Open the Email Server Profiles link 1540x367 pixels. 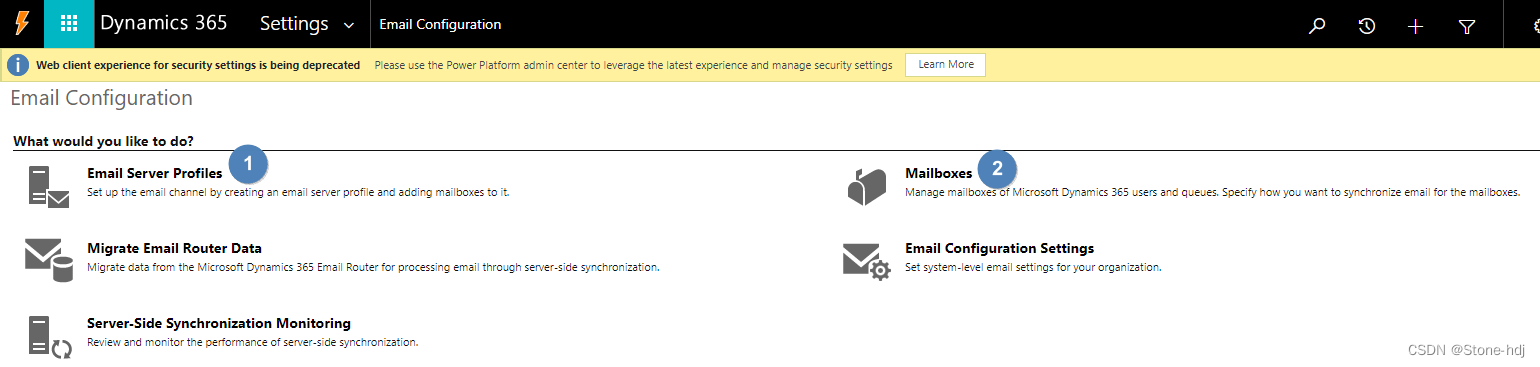pyautogui.click(x=154, y=173)
